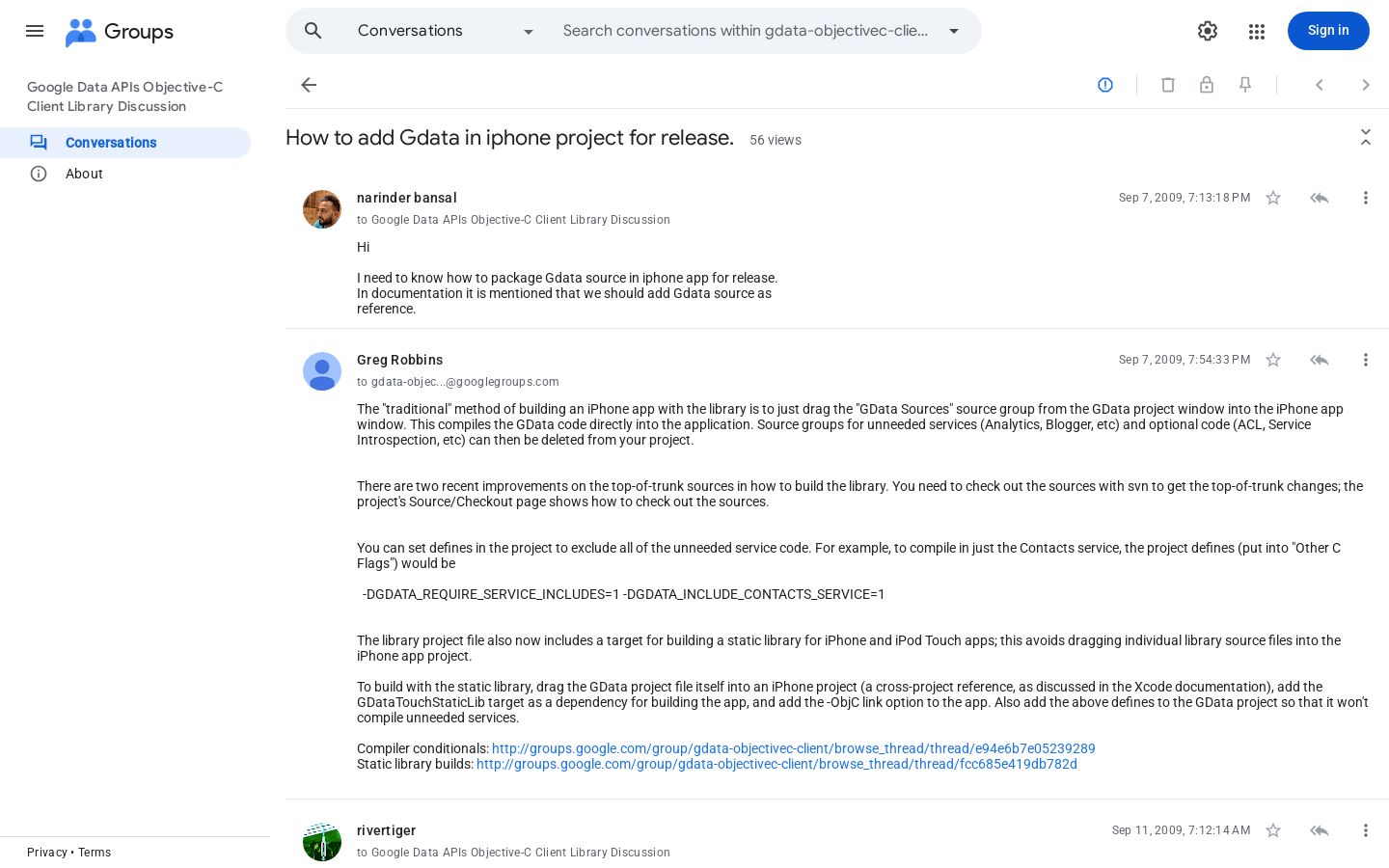Star Greg Robbins' message
1389x868 pixels.
(1273, 360)
